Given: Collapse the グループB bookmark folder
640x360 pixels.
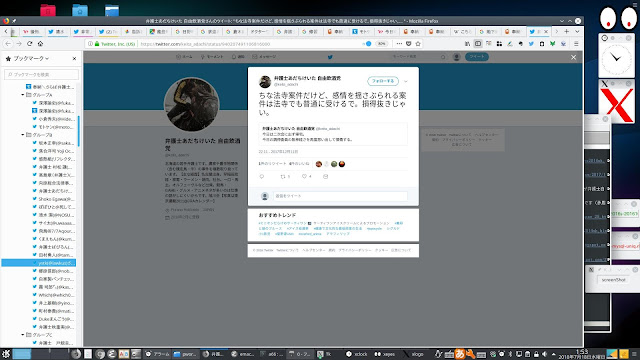Looking at the screenshot, I should [23, 135].
